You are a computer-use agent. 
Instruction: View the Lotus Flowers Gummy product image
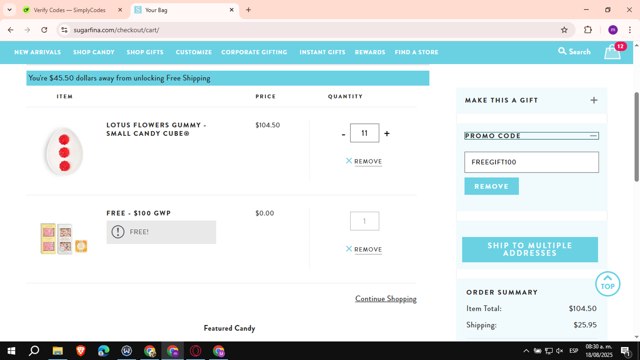[64, 152]
